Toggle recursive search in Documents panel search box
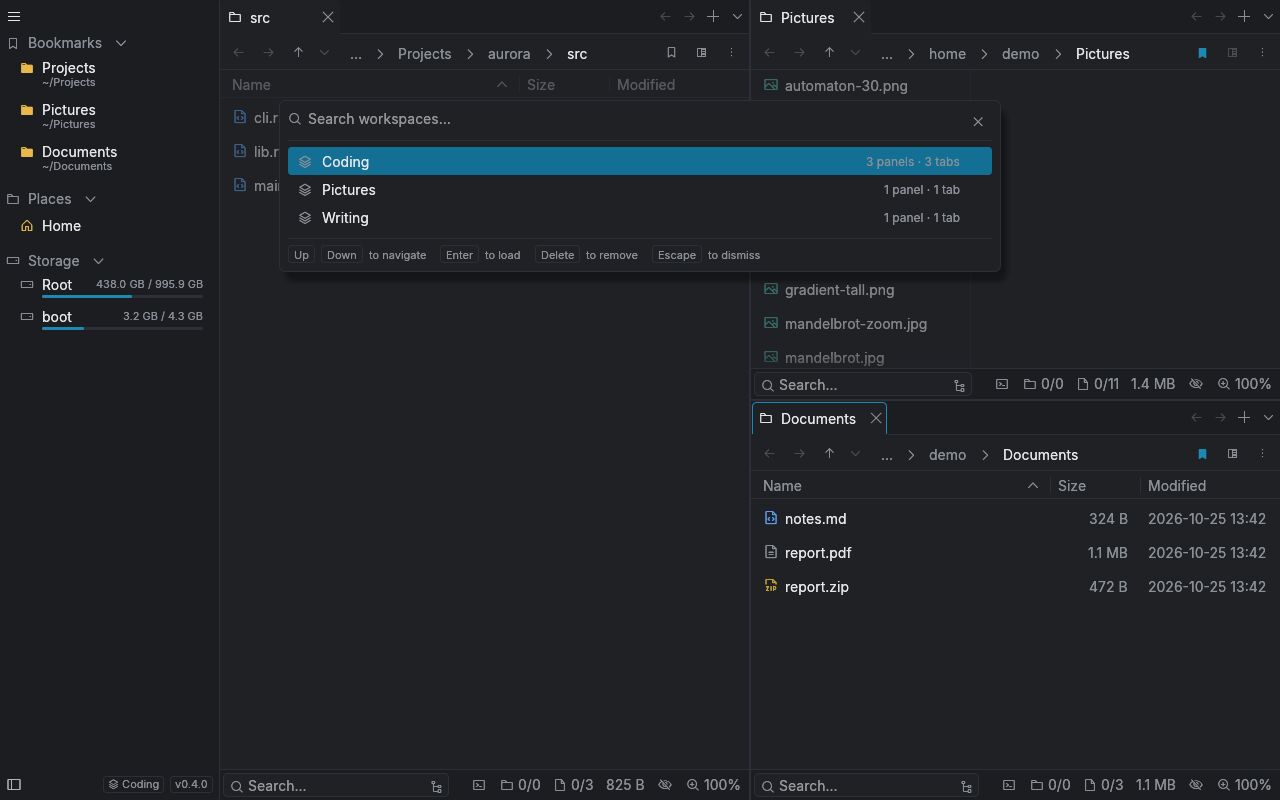Viewport: 1280px width, 800px height. pyautogui.click(x=966, y=787)
